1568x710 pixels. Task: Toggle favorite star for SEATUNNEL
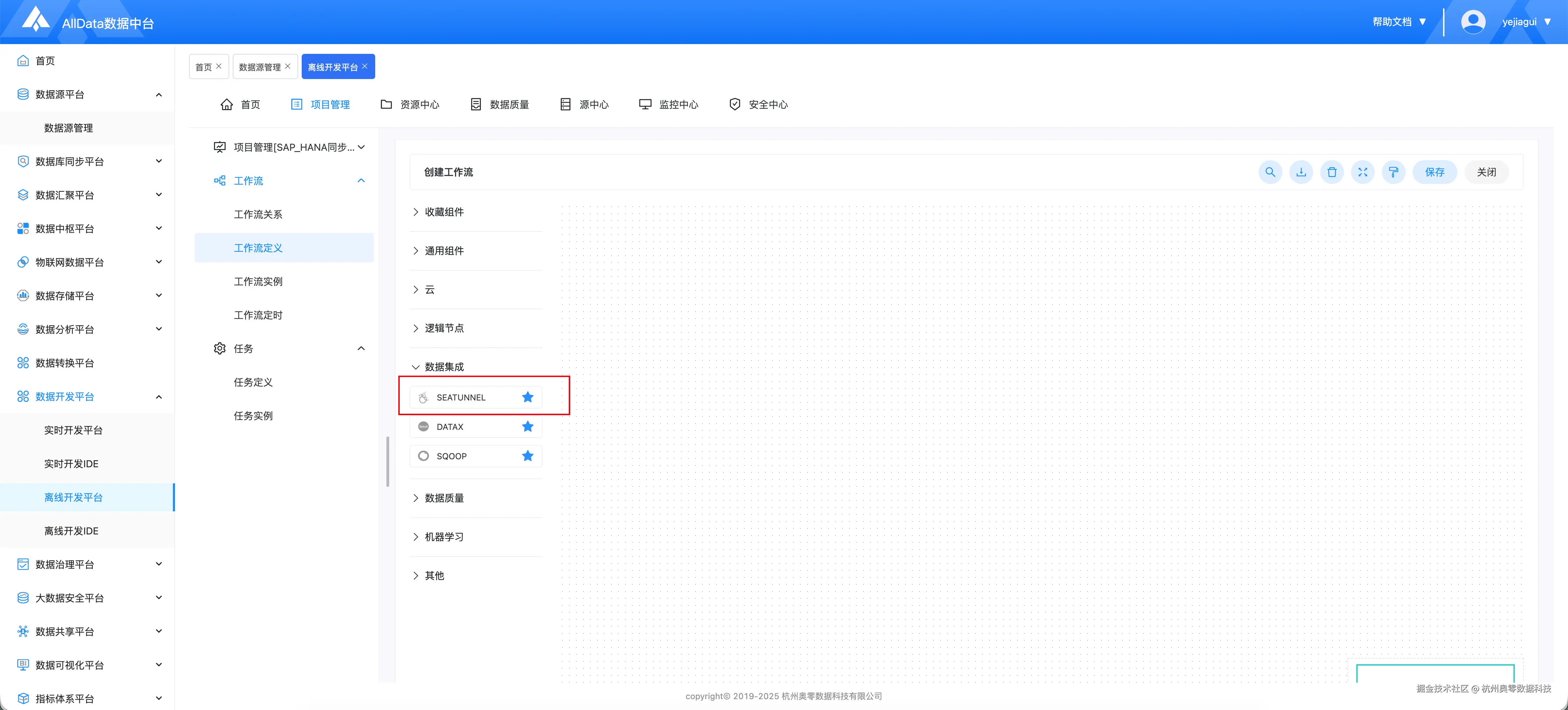pyautogui.click(x=527, y=397)
